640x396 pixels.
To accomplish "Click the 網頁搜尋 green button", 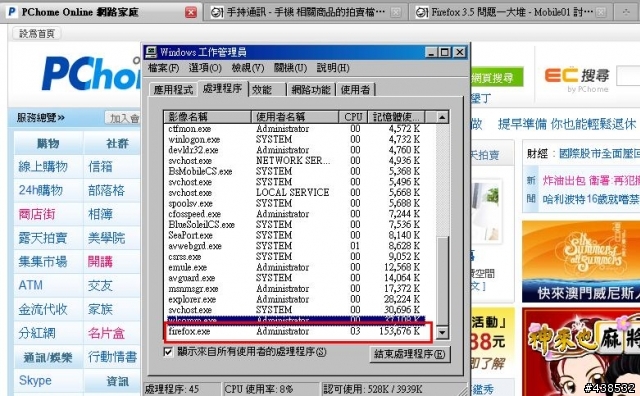I will click(x=496, y=77).
